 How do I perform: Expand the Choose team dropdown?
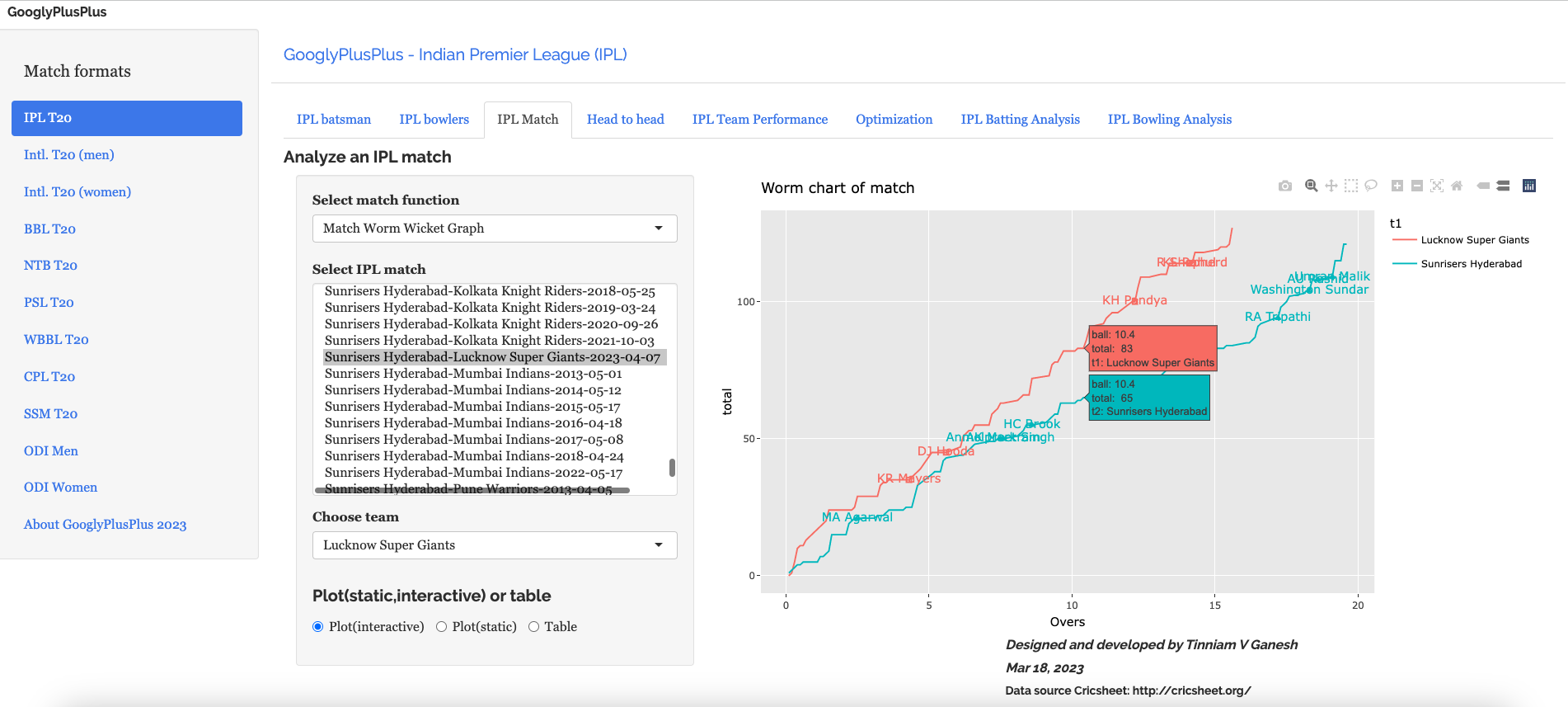point(495,545)
